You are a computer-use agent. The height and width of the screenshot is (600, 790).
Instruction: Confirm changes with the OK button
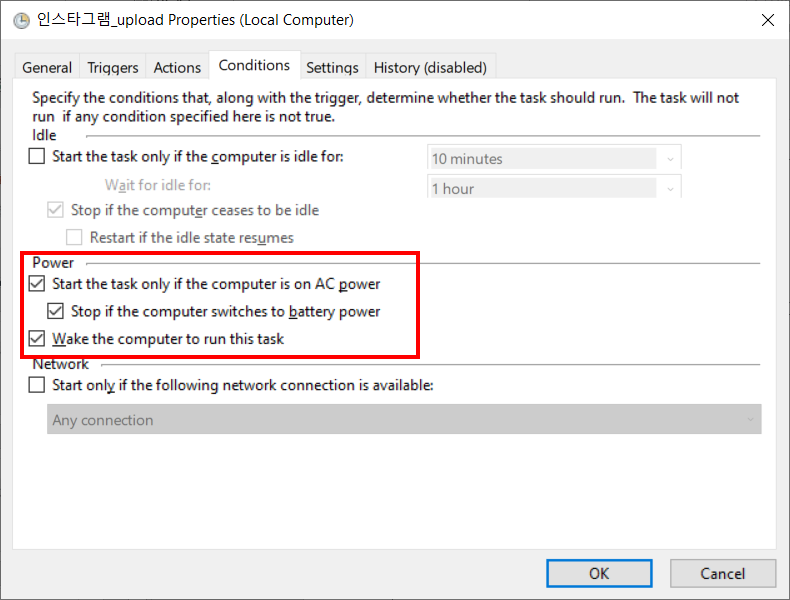pos(599,573)
